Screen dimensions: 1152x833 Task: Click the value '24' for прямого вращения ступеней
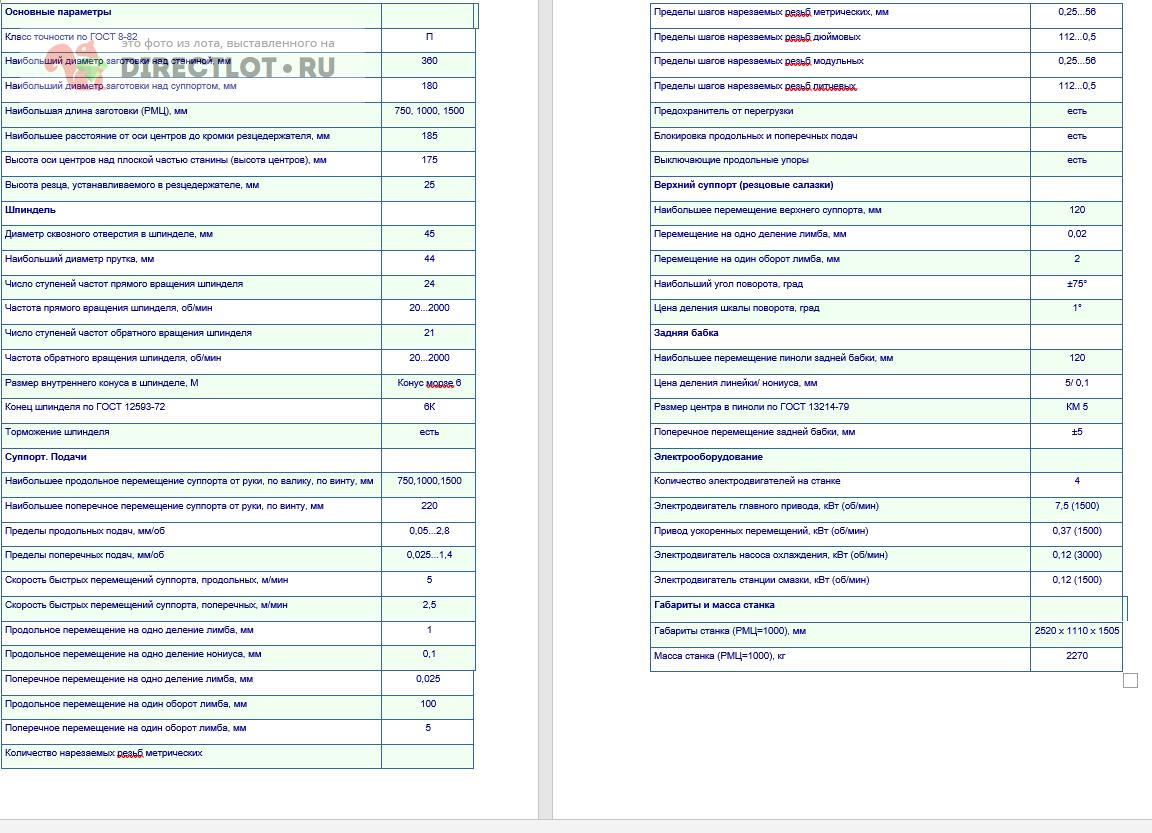pos(429,284)
